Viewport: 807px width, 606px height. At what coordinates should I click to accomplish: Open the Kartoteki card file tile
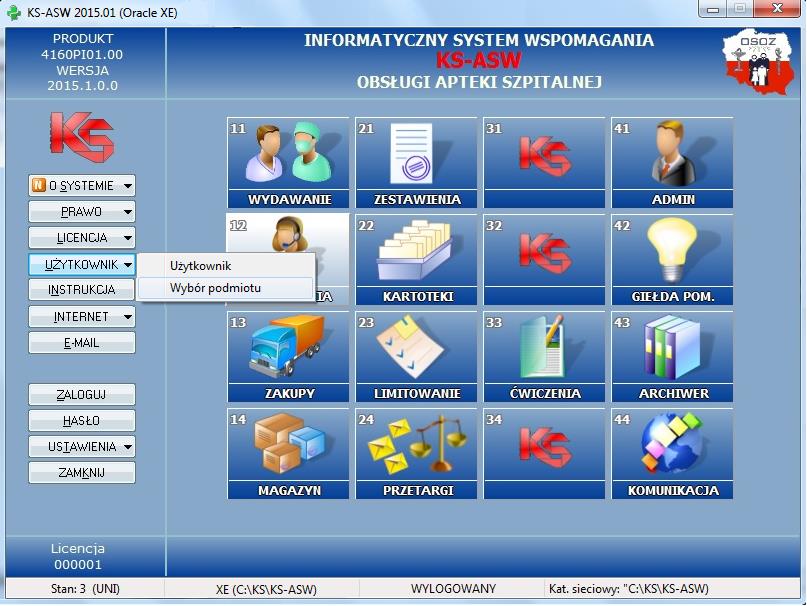[x=416, y=259]
